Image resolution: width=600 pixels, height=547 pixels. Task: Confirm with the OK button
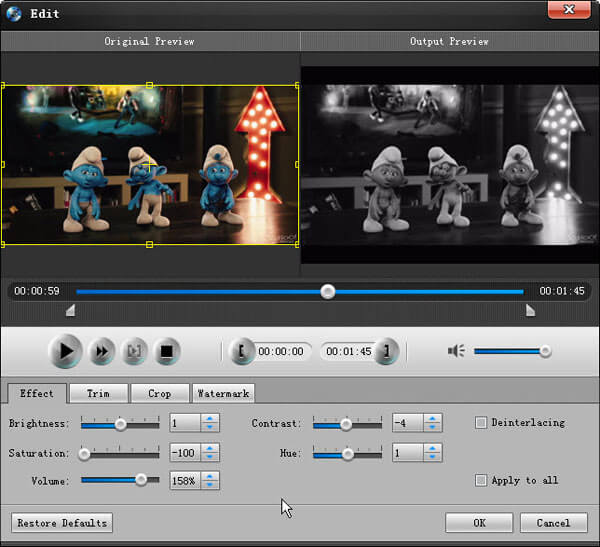tap(479, 523)
